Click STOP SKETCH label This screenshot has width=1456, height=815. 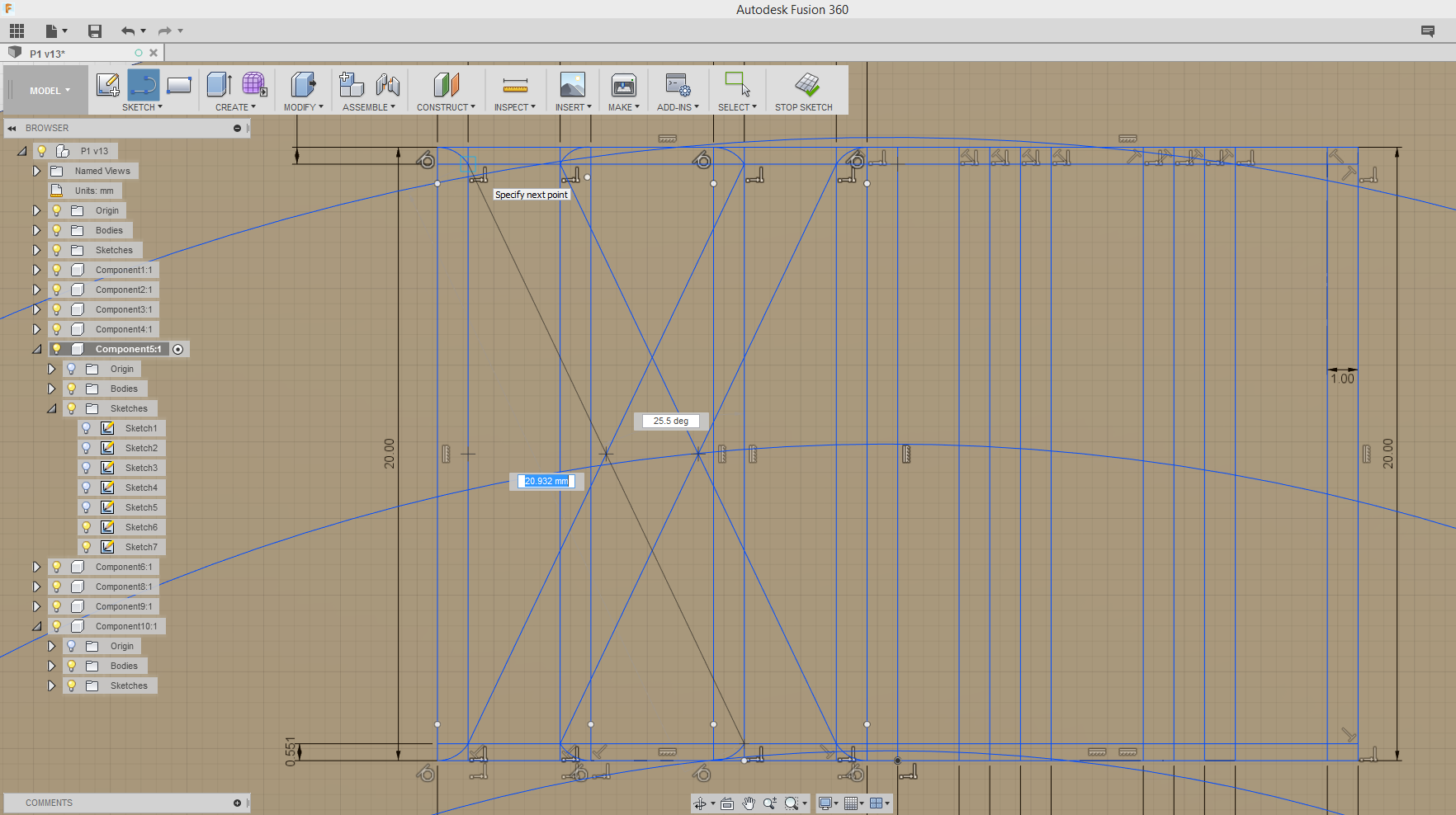[803, 107]
